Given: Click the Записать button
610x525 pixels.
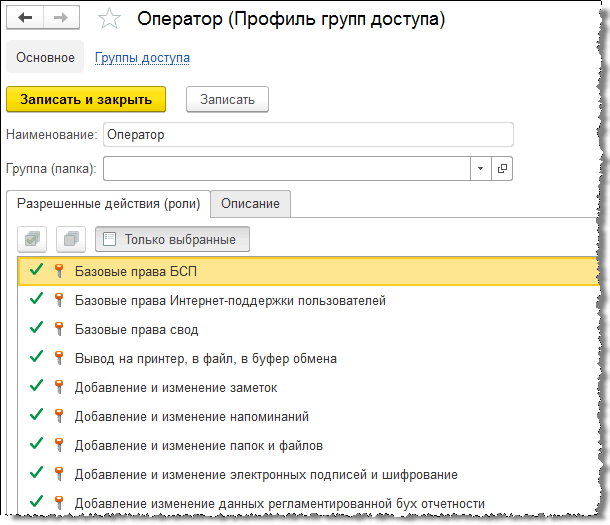Looking at the screenshot, I should tap(227, 99).
